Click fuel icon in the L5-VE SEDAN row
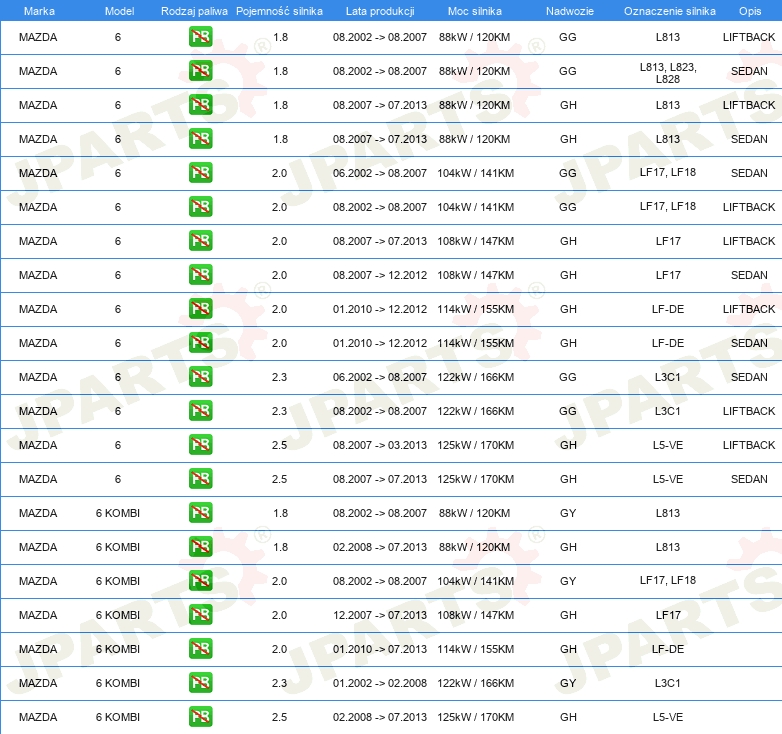The height and width of the screenshot is (734, 782). coord(200,479)
